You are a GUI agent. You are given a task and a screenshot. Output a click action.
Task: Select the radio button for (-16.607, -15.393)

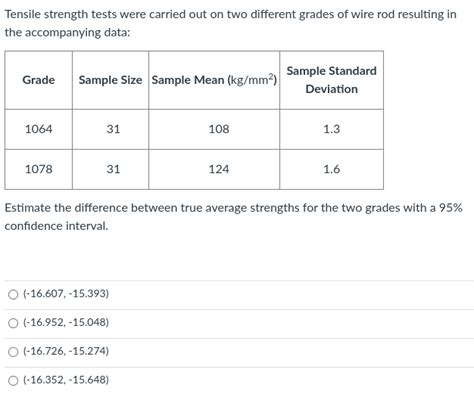pos(13,294)
